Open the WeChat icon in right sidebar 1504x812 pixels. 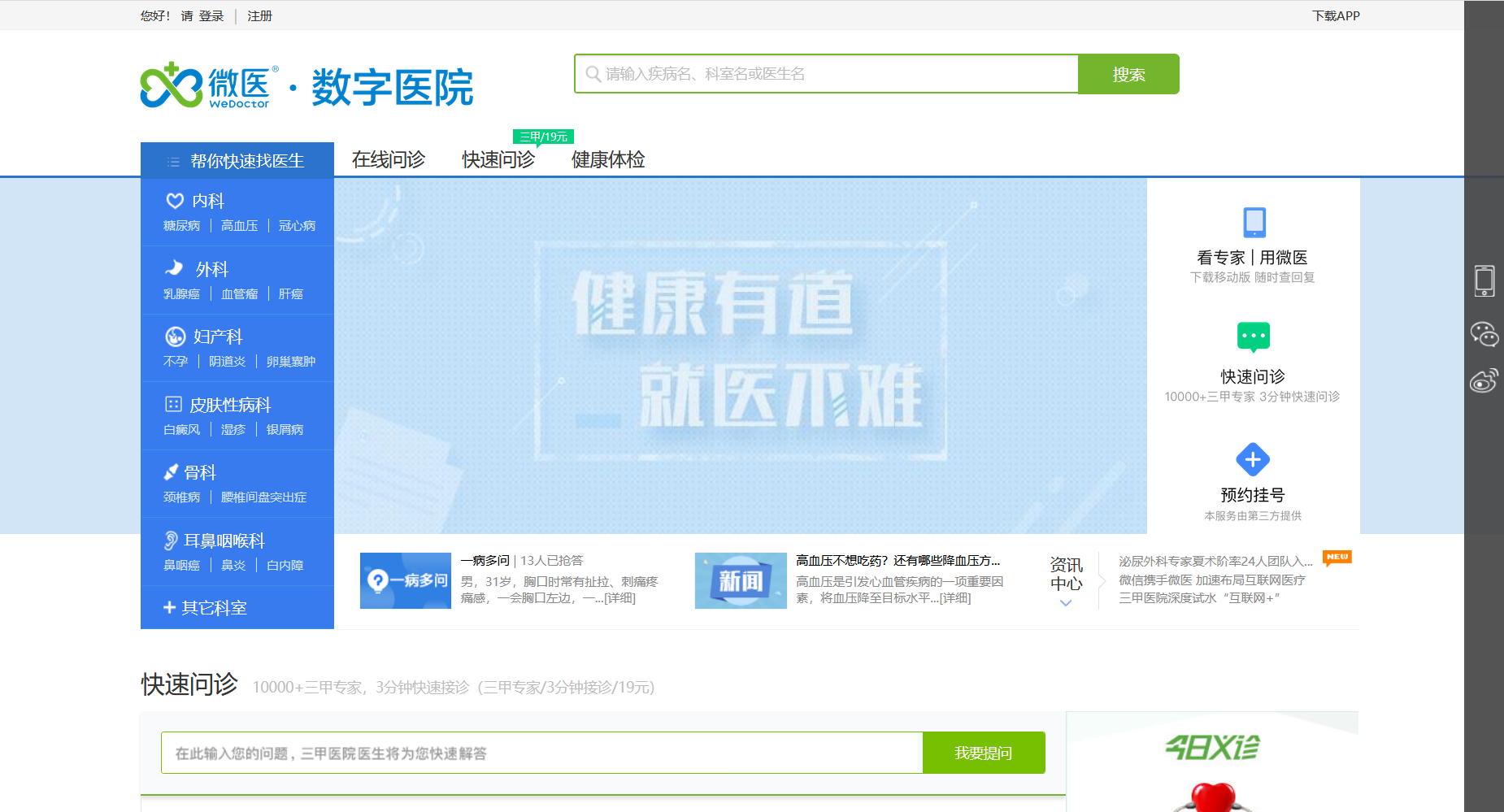coord(1484,334)
